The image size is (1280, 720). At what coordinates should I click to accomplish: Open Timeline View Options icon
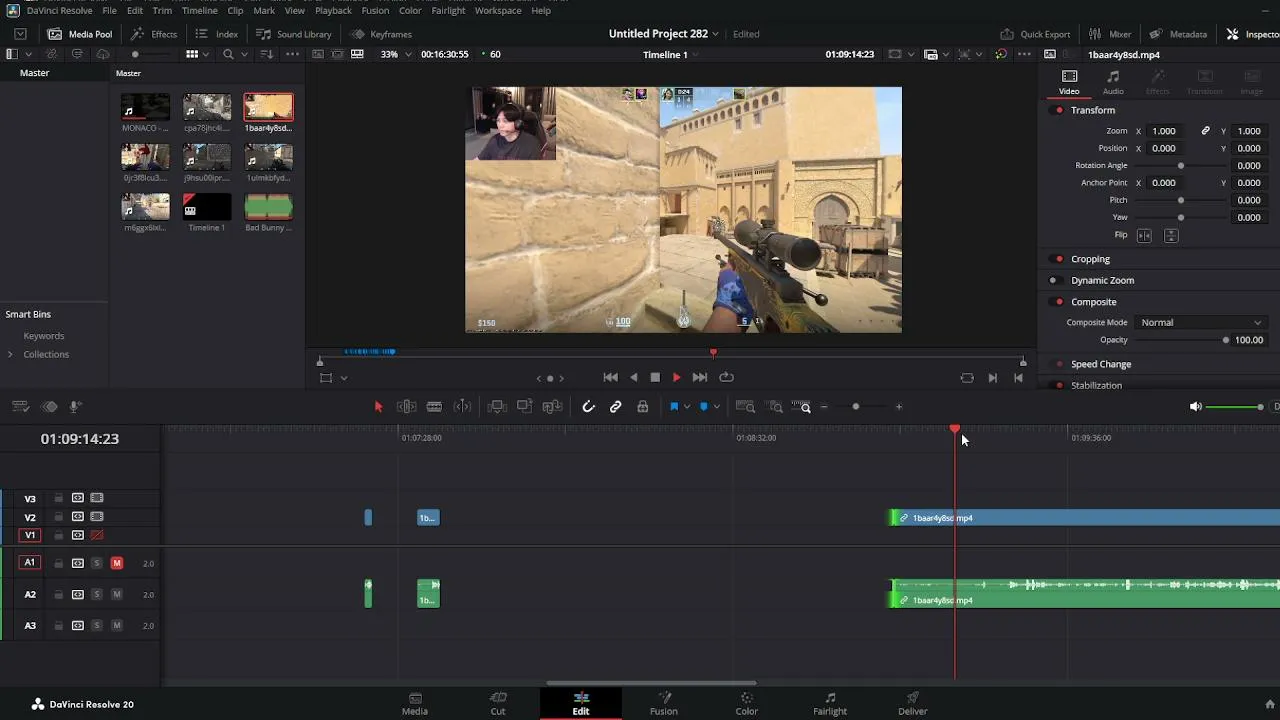click(x=20, y=407)
